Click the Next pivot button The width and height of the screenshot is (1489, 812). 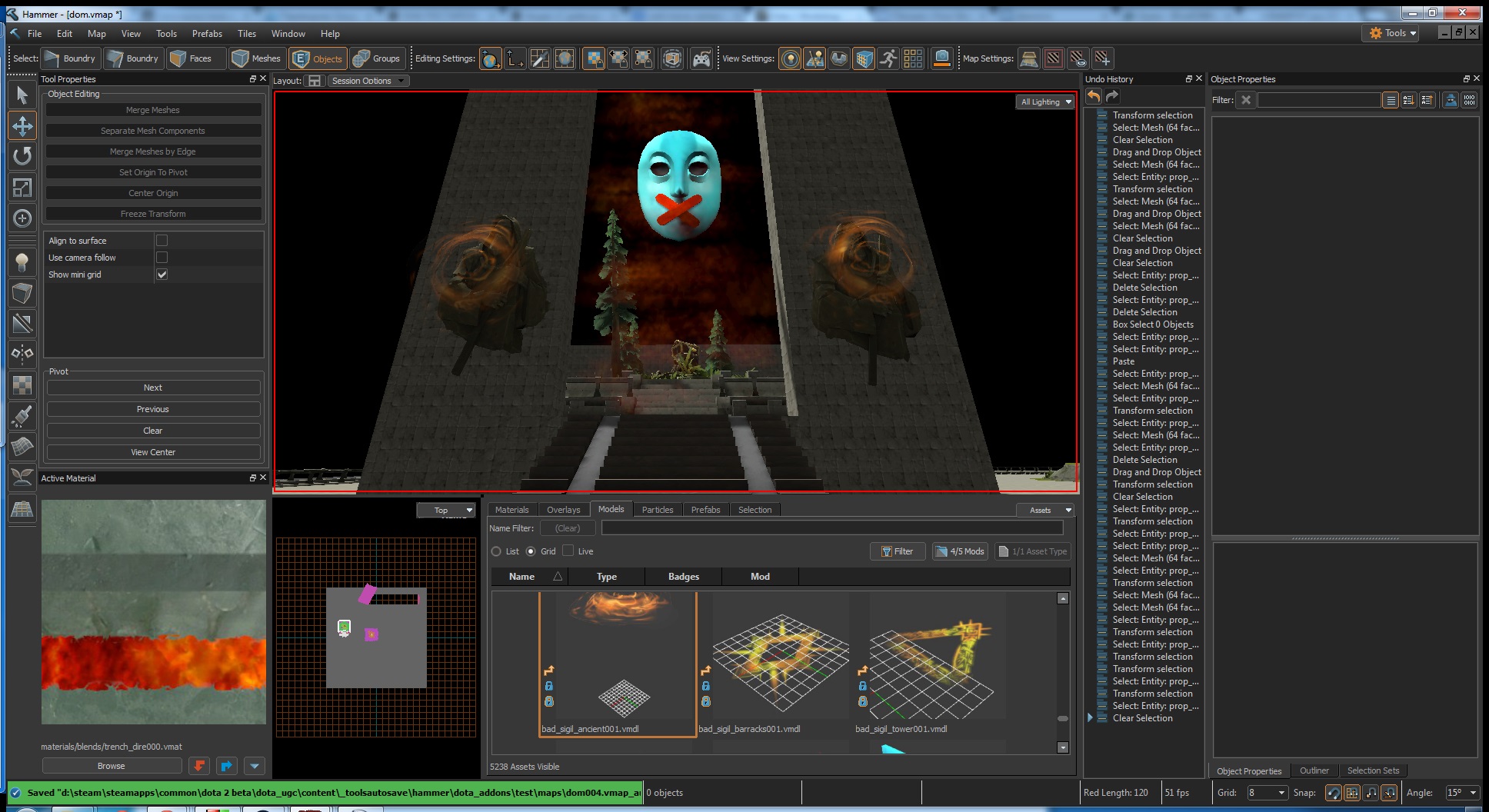[153, 388]
